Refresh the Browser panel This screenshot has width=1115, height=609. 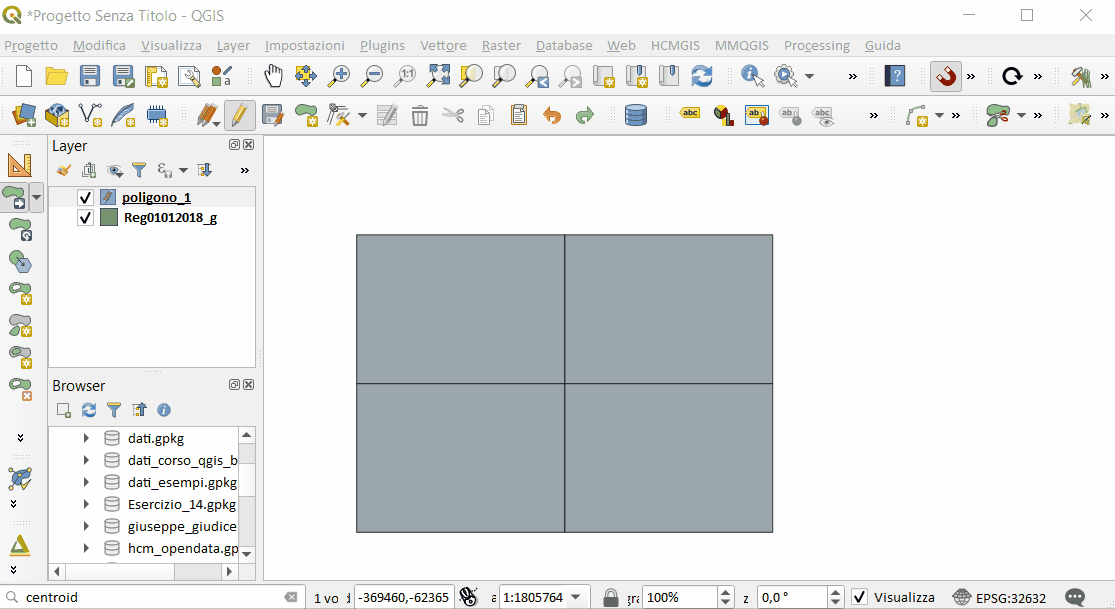pos(89,410)
